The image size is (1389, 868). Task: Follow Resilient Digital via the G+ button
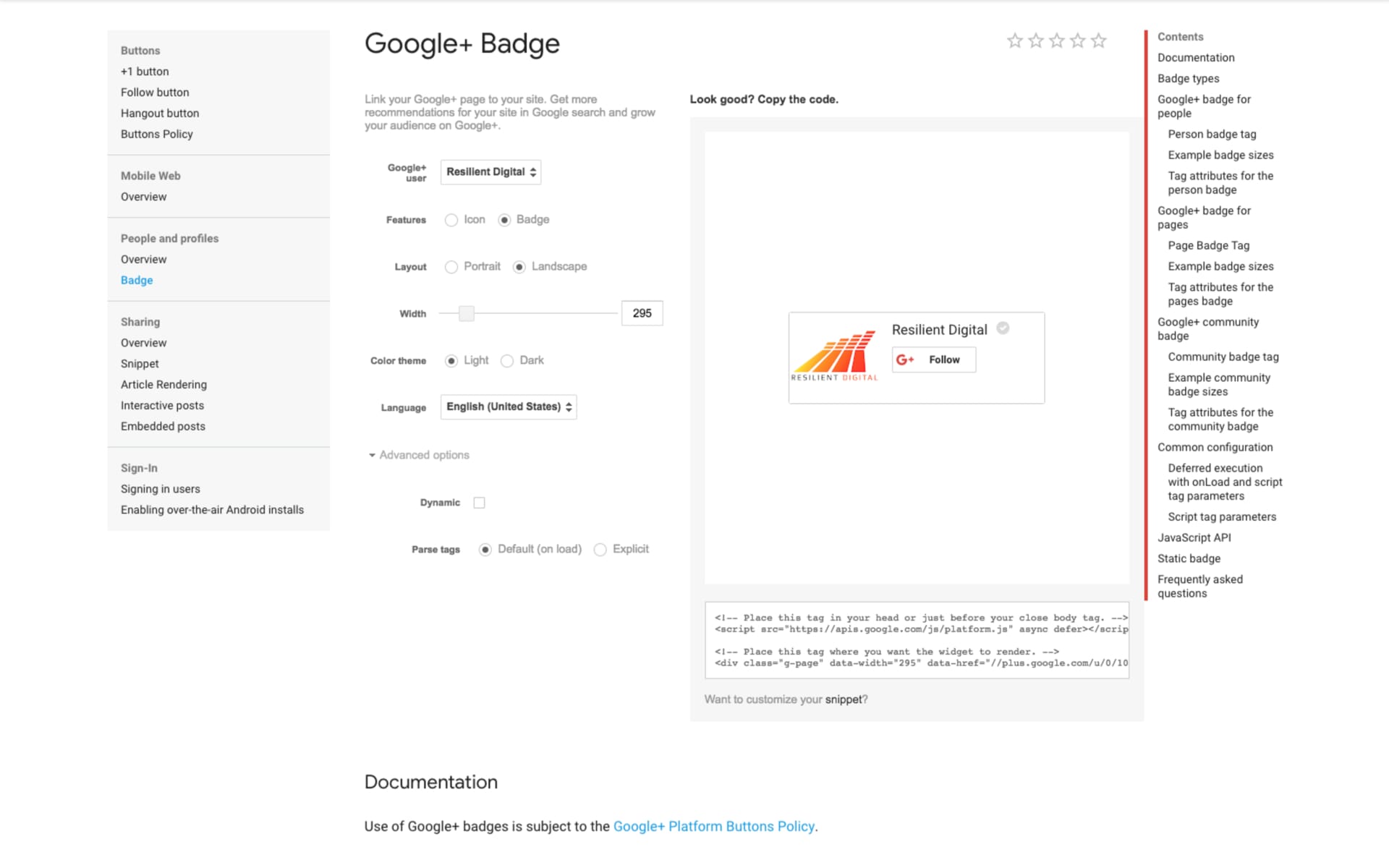[x=933, y=359]
